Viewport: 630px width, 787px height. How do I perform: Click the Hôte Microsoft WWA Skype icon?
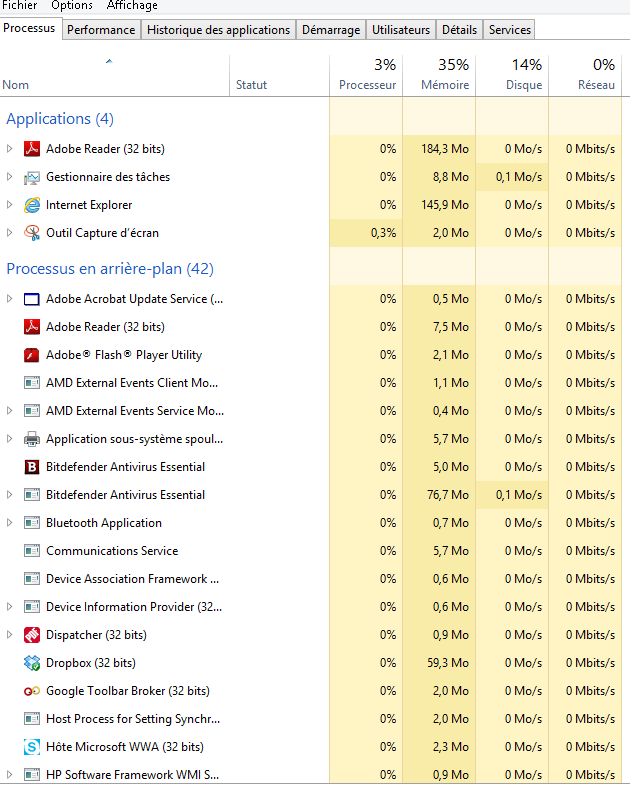pos(31,747)
